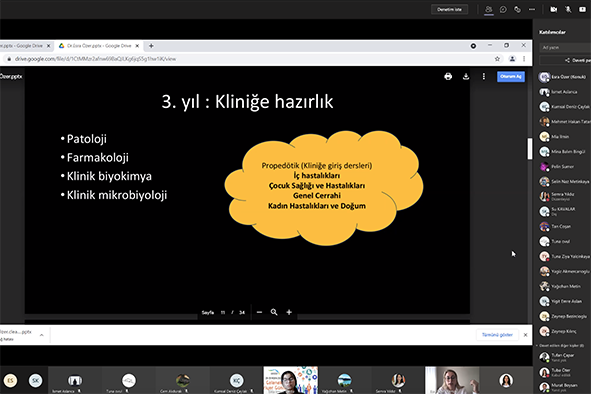Bookmark page with the star icon

click(497, 59)
